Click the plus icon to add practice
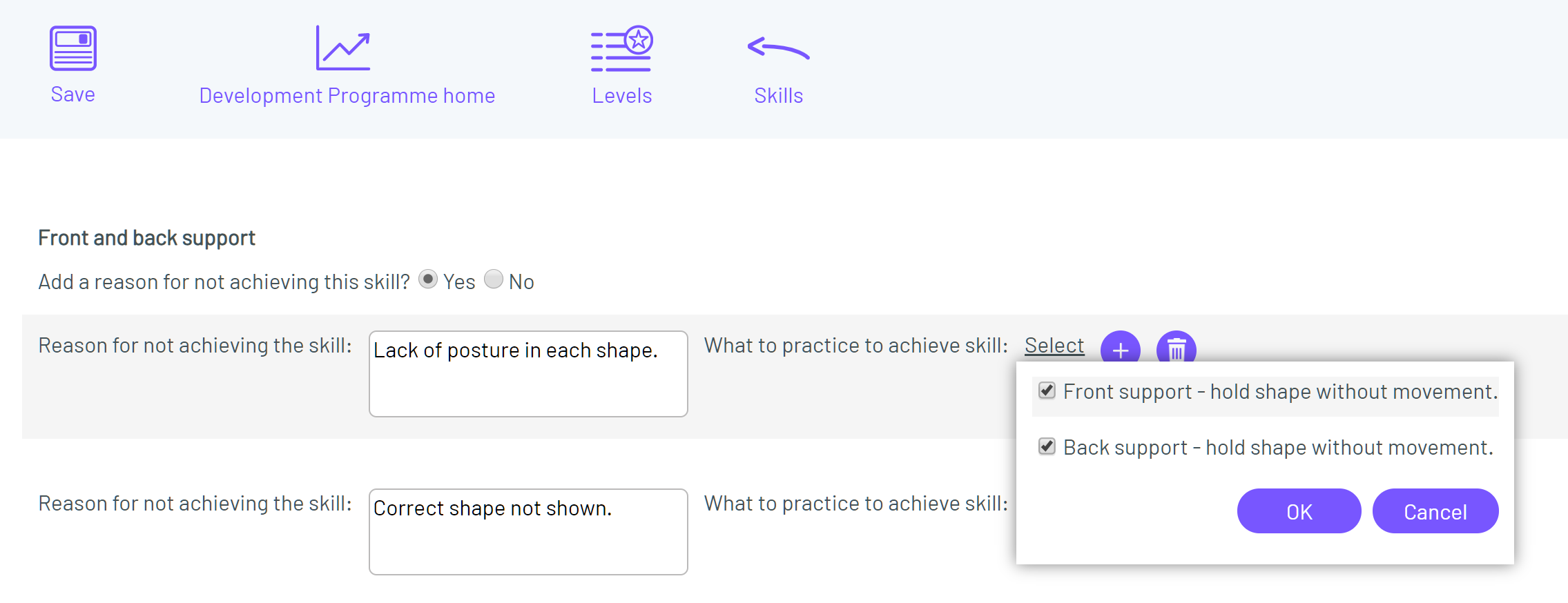Image resolution: width=1568 pixels, height=603 pixels. pyautogui.click(x=1120, y=348)
